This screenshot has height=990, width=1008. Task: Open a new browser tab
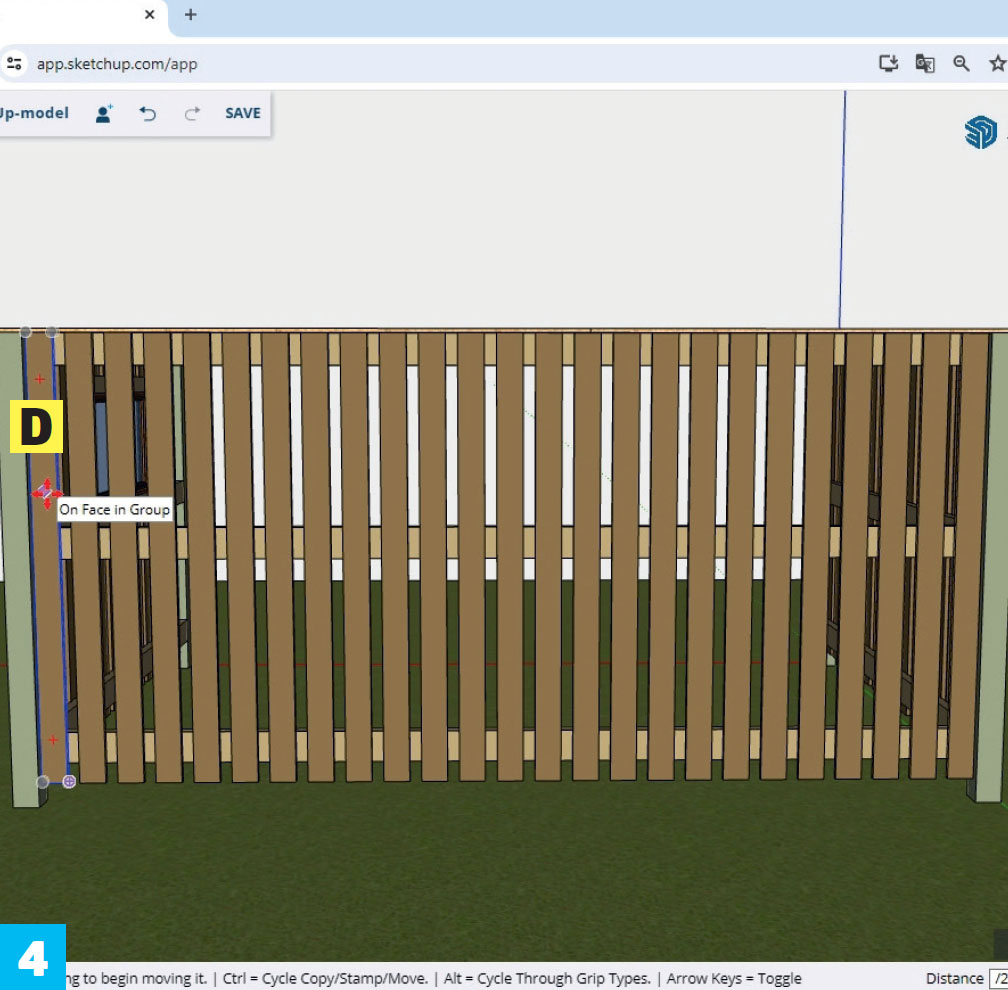(191, 15)
